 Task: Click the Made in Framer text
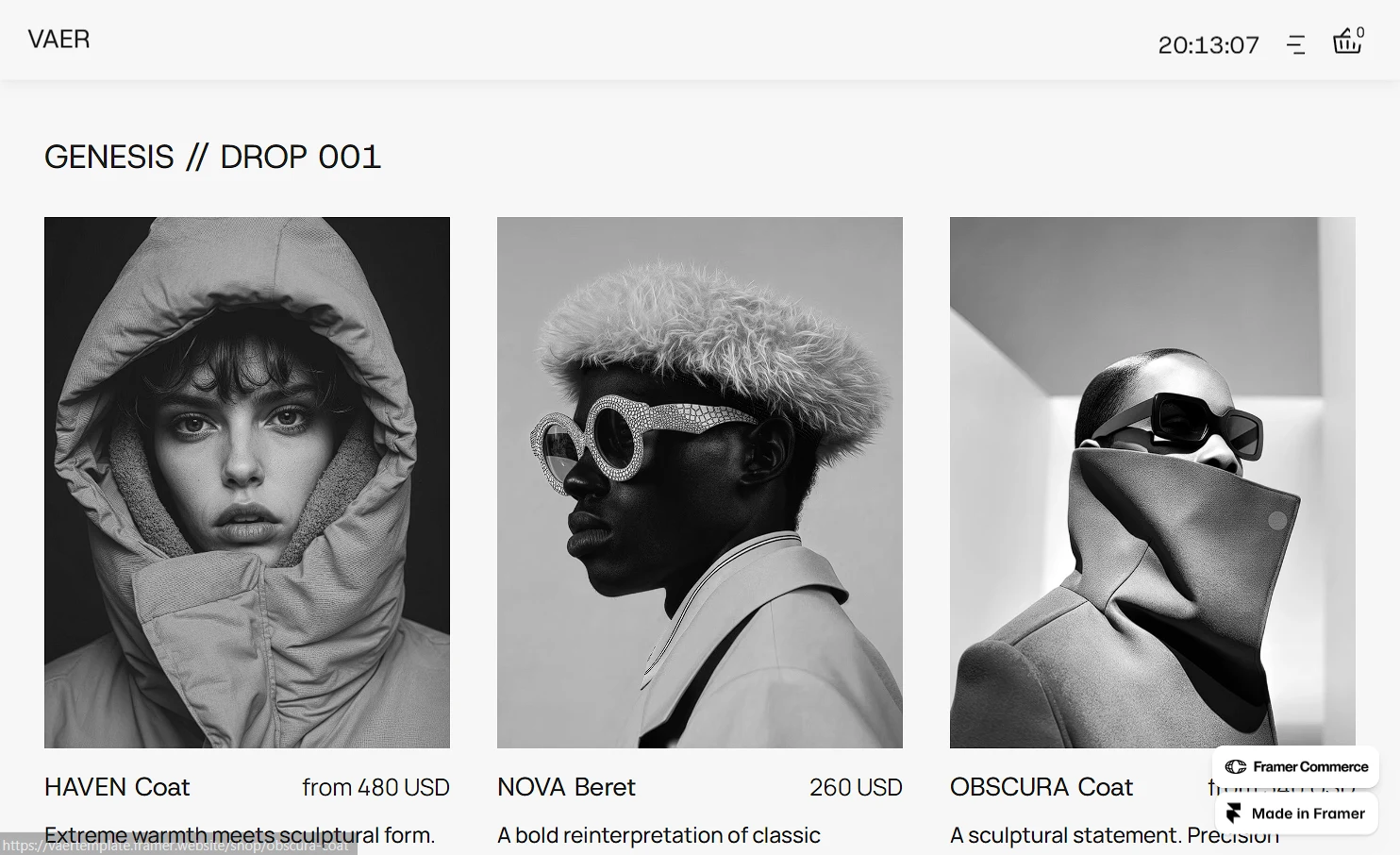[x=1308, y=813]
